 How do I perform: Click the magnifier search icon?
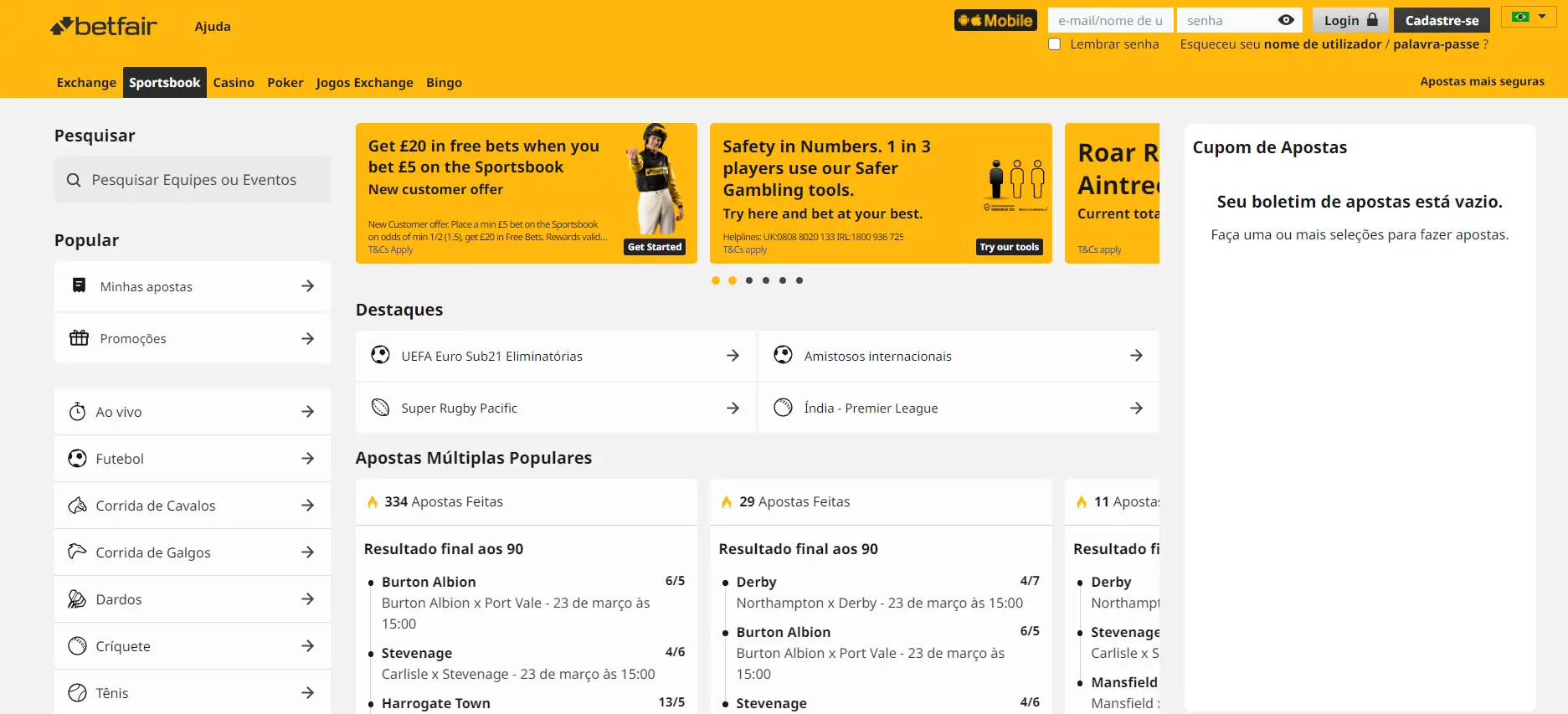tap(74, 180)
